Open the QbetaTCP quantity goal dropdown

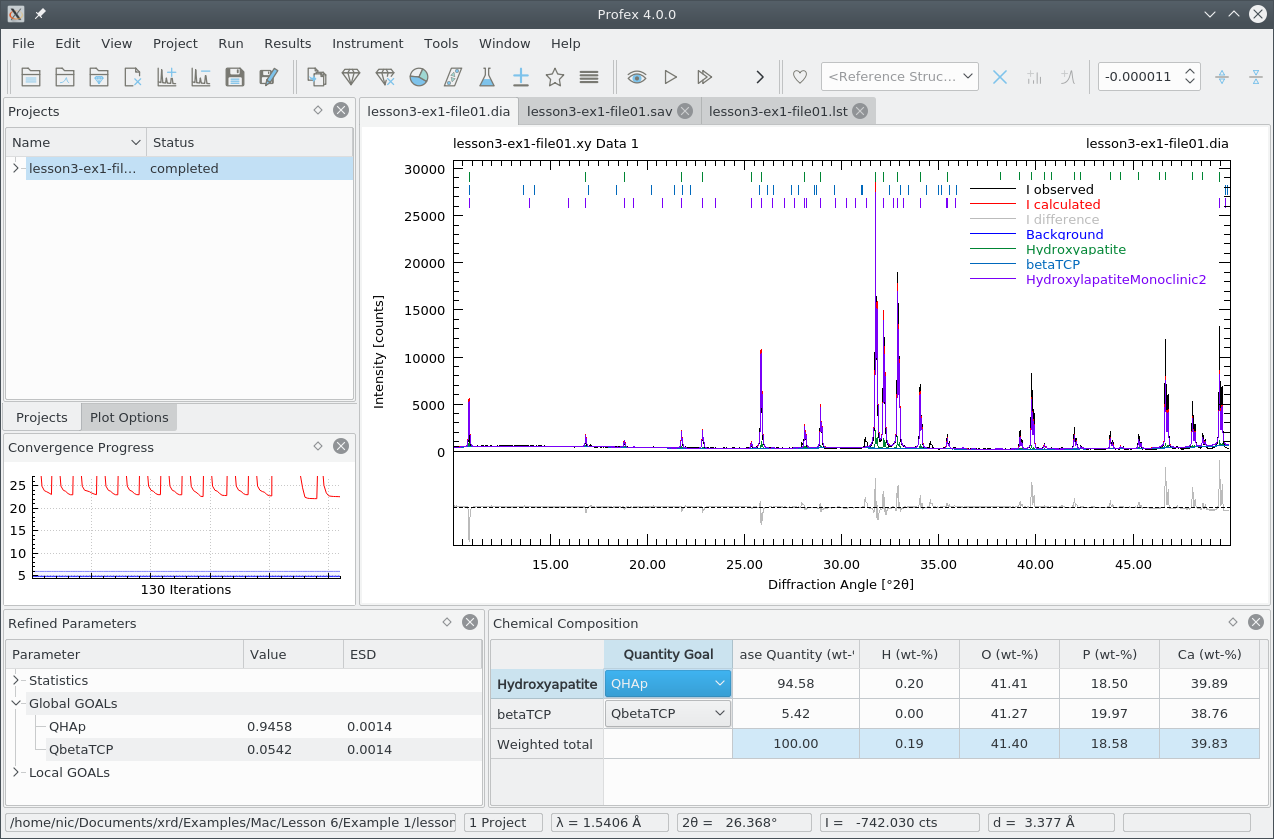[668, 714]
